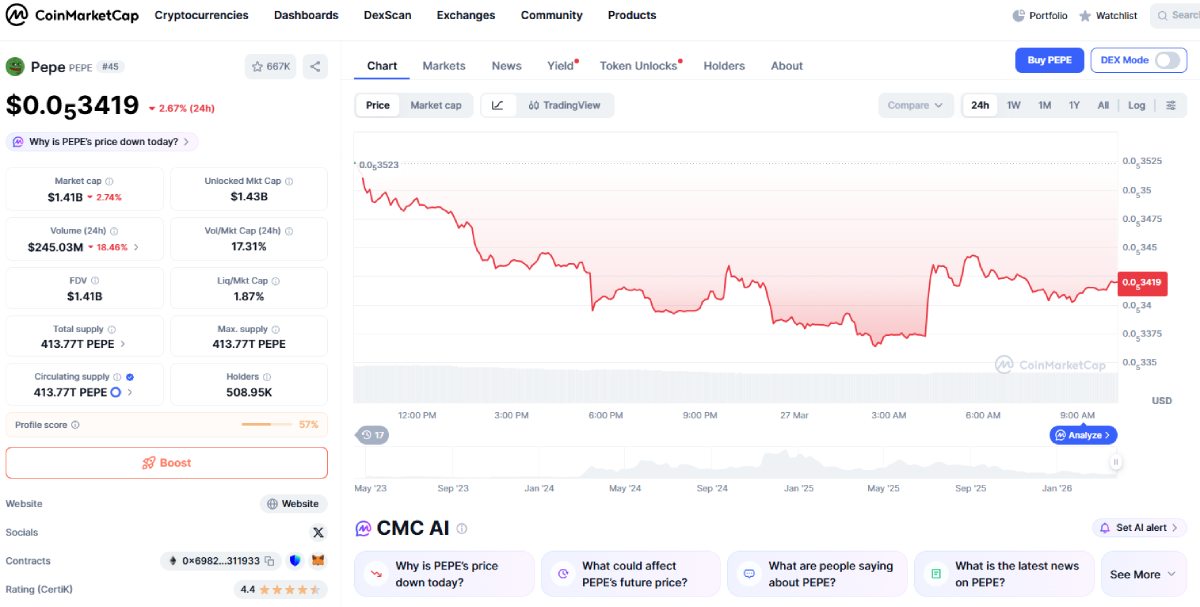Switch to the Token Unlocks tab

[x=639, y=66]
